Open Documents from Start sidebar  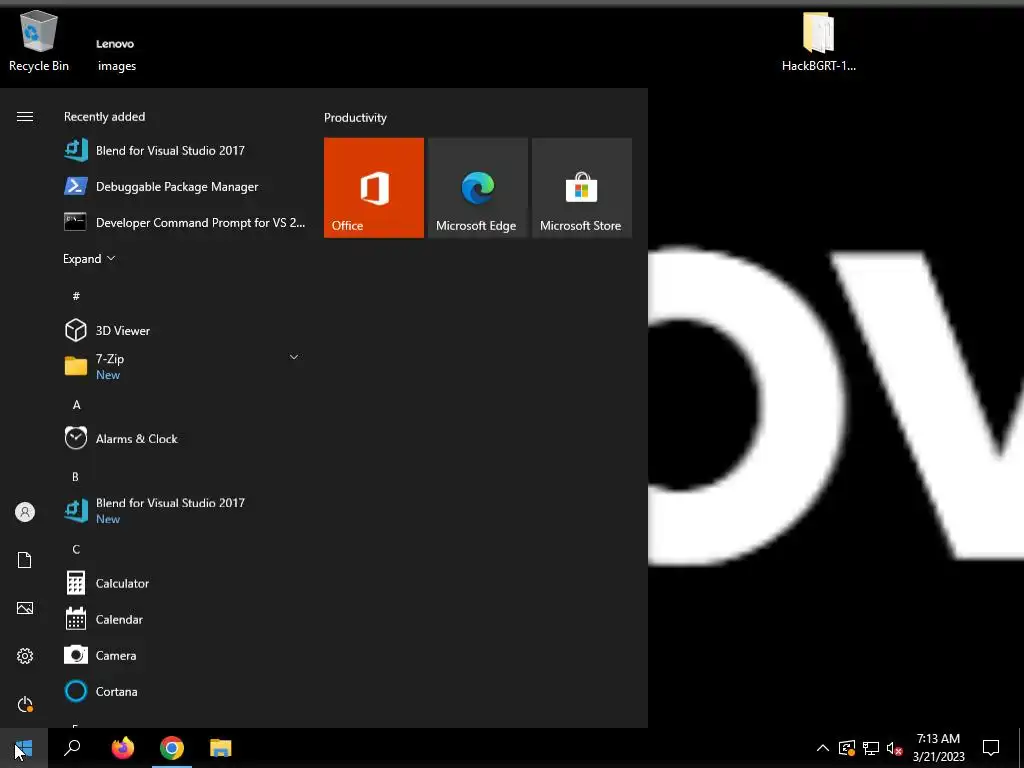point(25,560)
